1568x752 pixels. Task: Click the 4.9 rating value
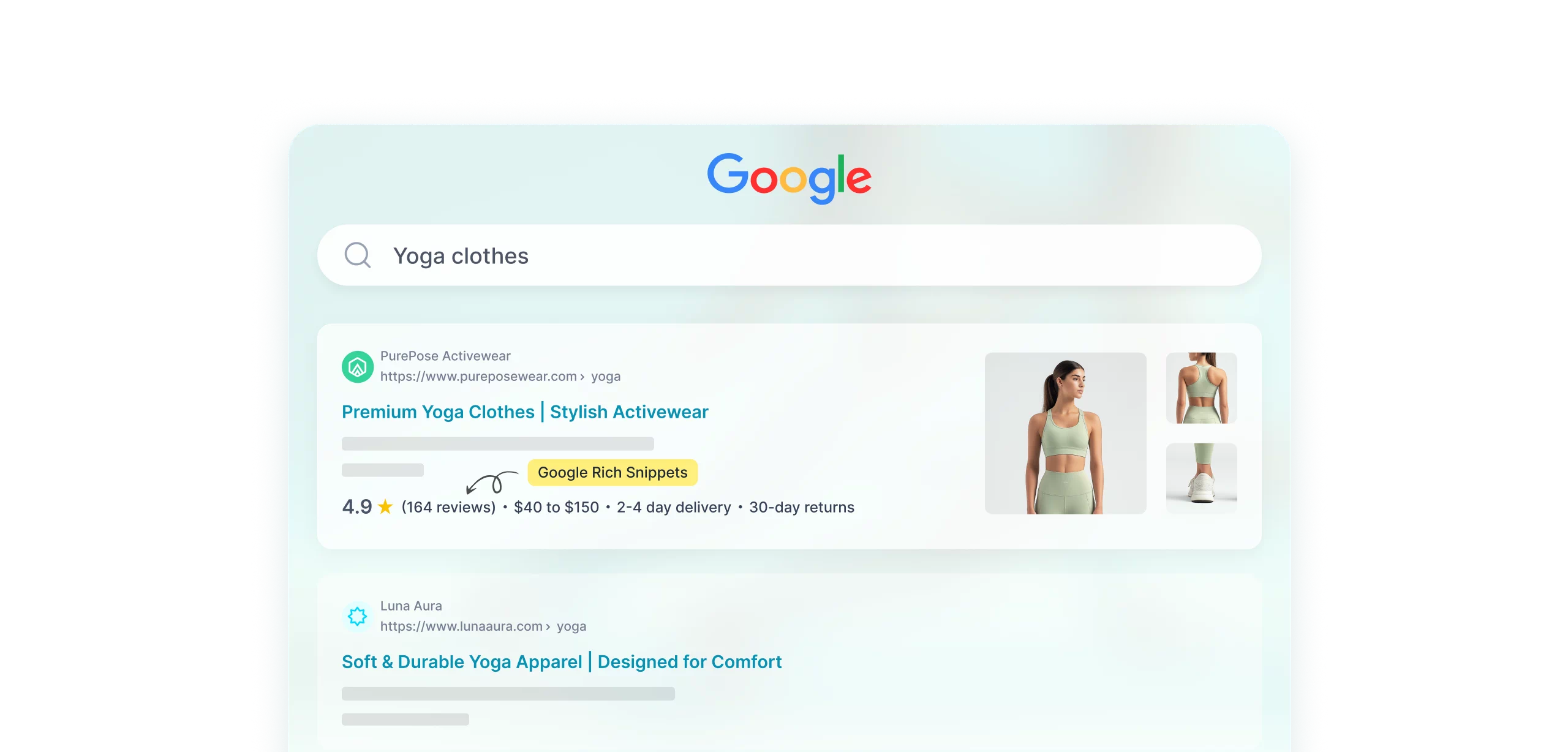coord(357,507)
